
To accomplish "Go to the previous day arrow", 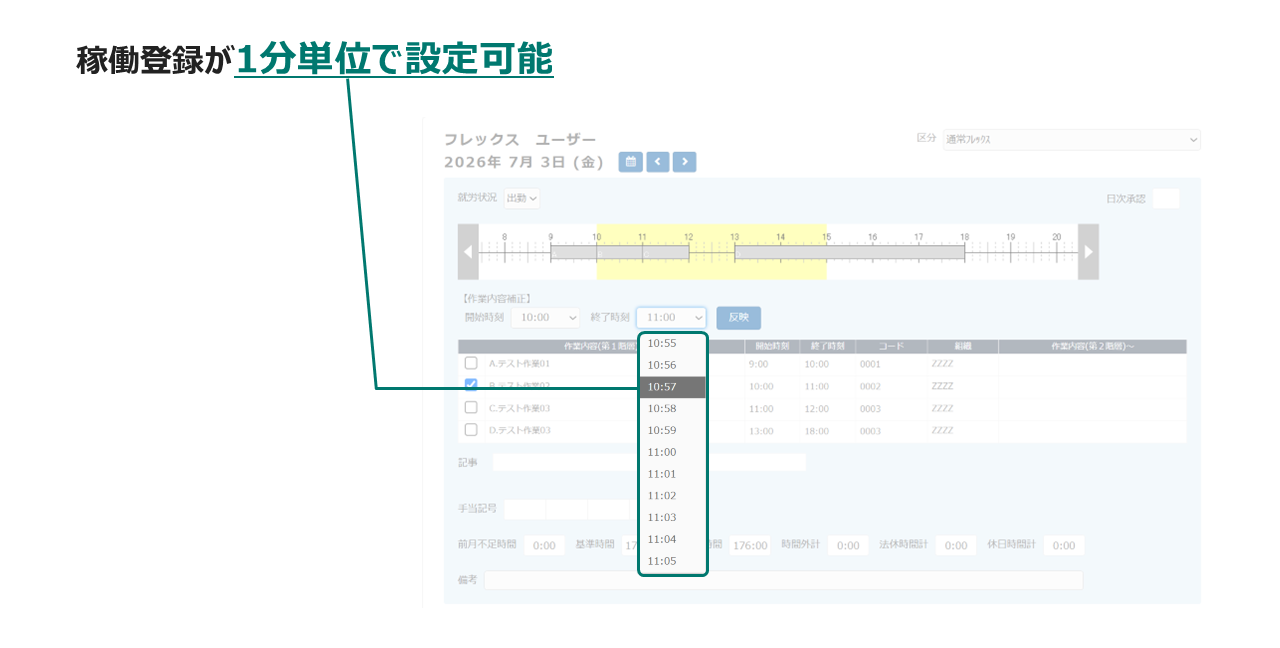I will (657, 162).
